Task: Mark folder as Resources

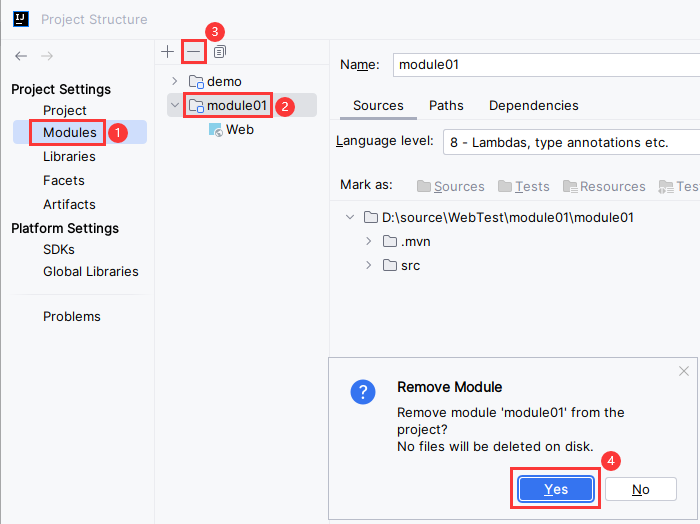Action: [x=604, y=186]
